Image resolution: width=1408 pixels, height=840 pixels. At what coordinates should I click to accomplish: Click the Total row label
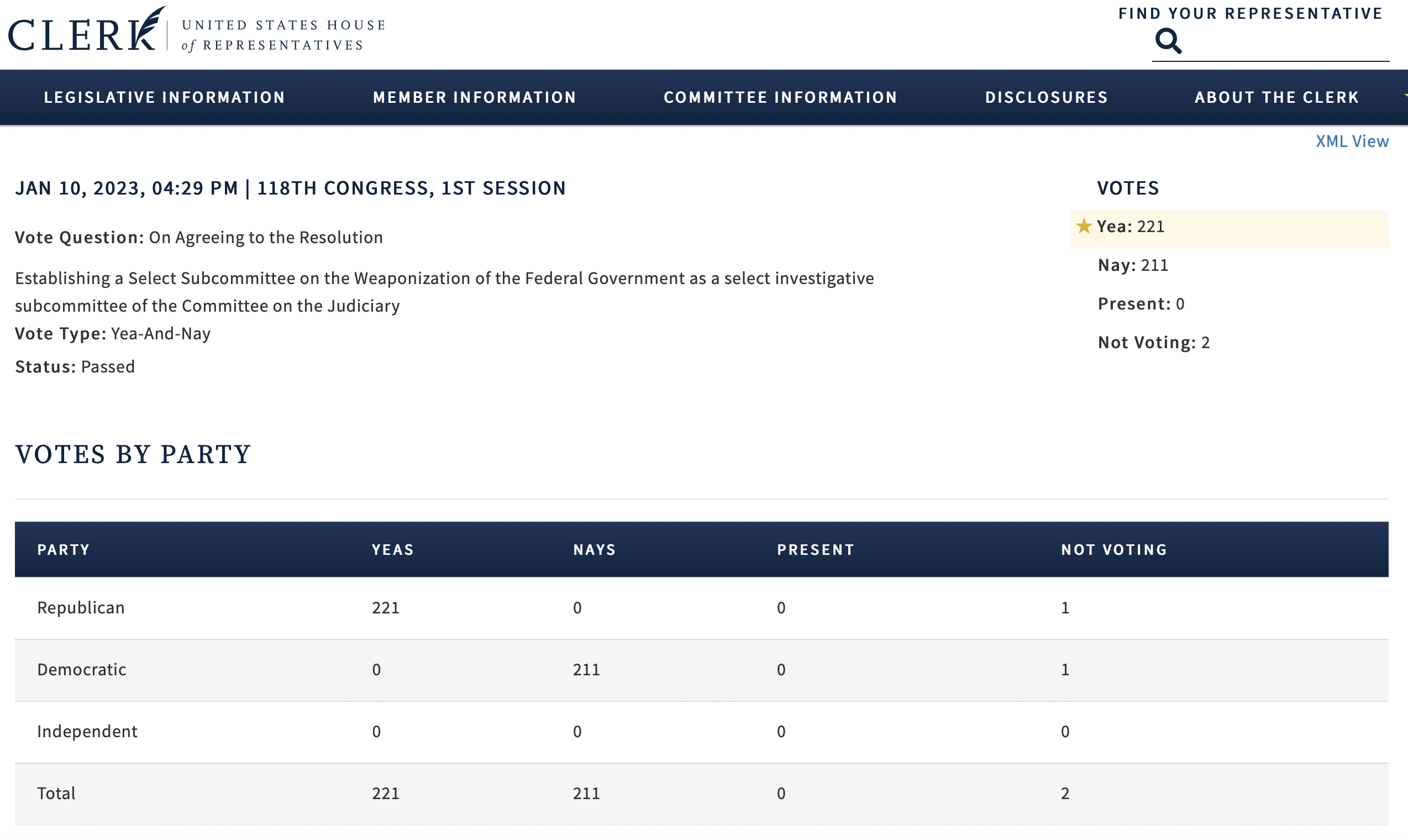56,793
